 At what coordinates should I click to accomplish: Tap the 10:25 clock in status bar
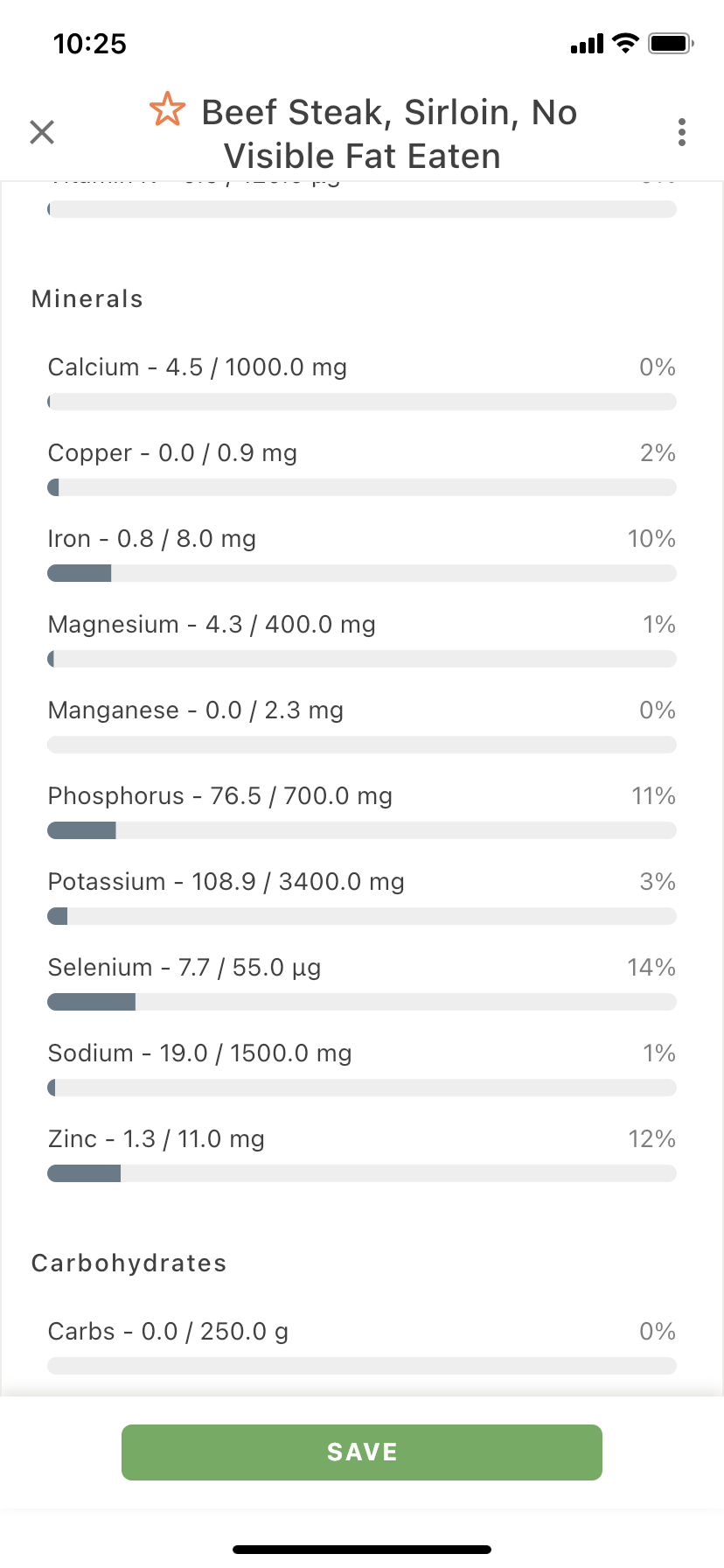point(90,44)
